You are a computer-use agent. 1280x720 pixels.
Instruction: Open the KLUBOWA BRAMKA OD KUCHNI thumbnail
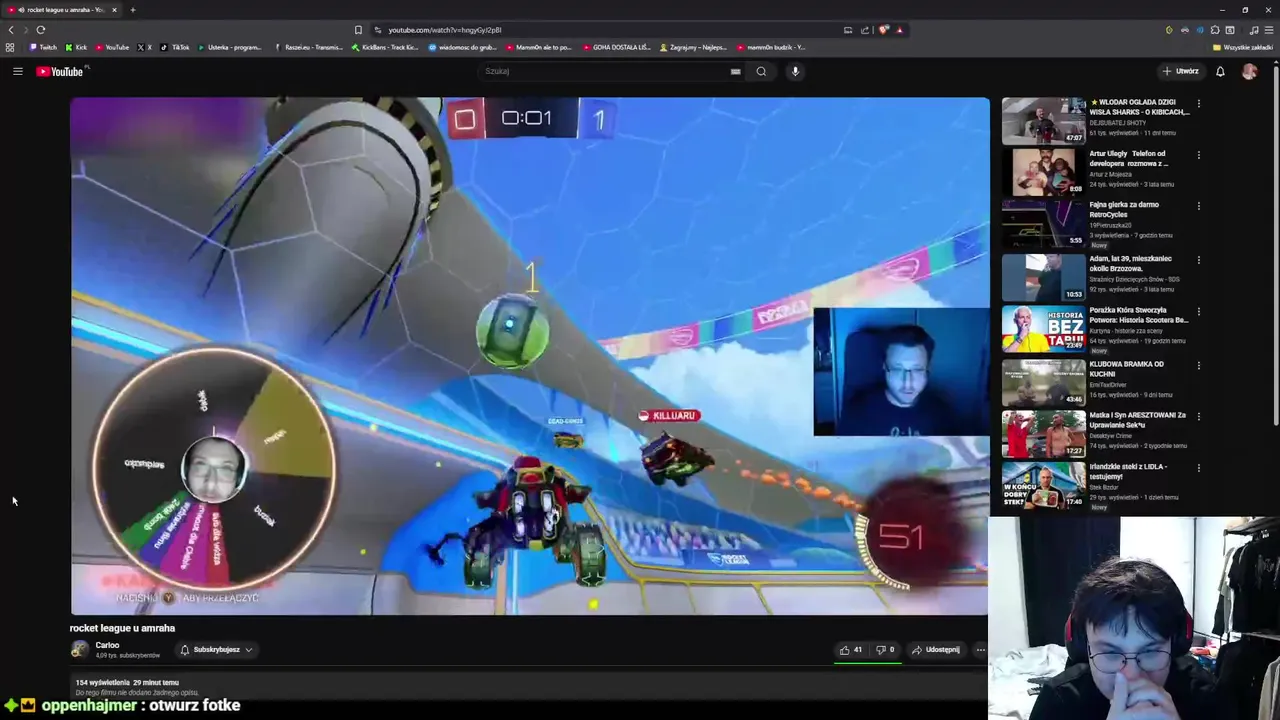click(x=1043, y=382)
